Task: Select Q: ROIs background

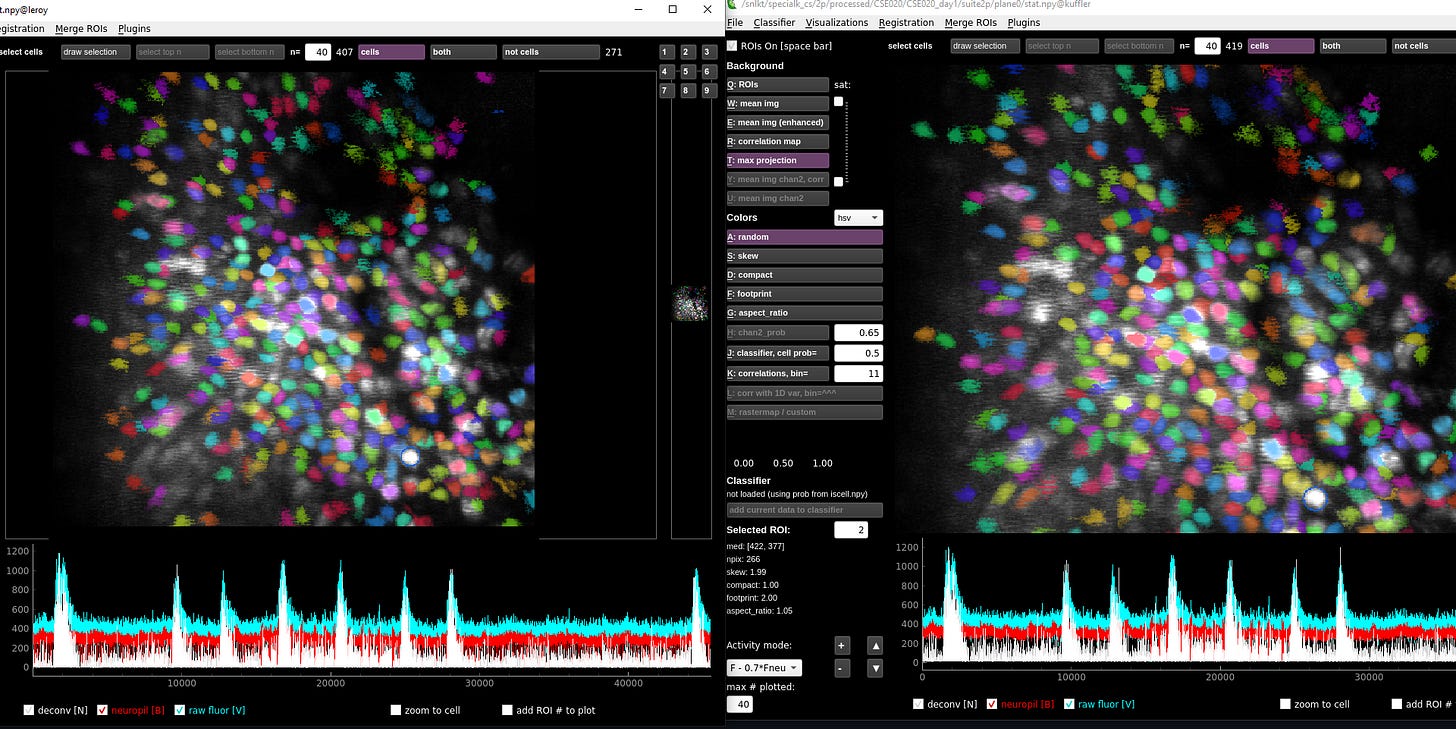Action: point(777,85)
